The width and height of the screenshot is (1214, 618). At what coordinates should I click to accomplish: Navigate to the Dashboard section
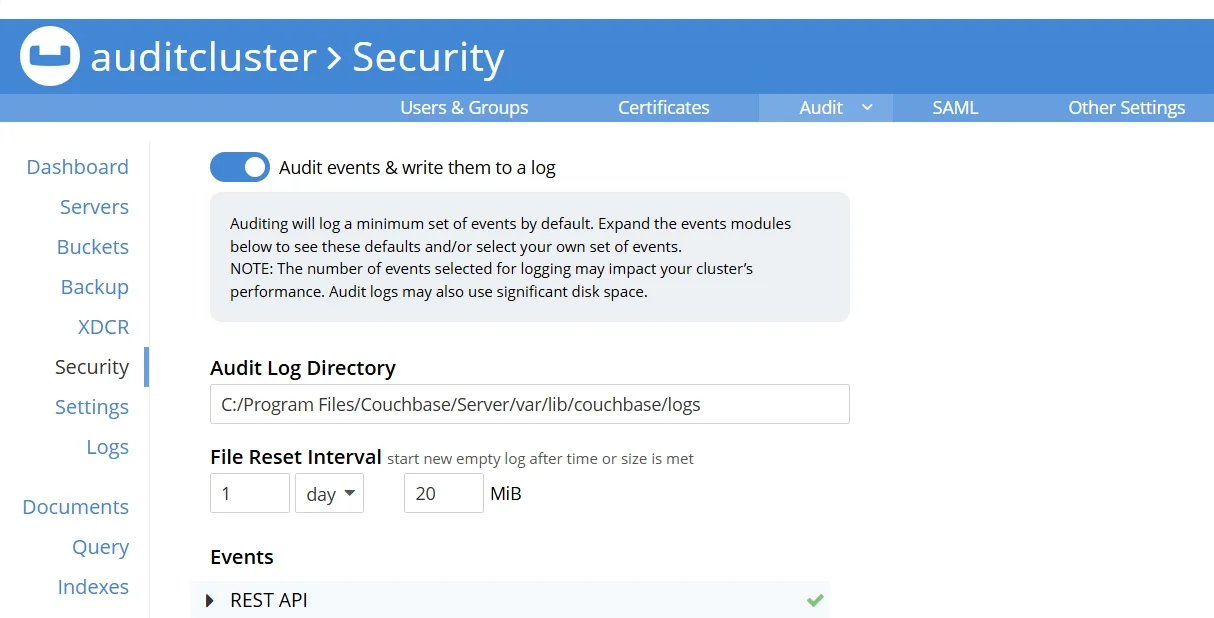coord(77,166)
